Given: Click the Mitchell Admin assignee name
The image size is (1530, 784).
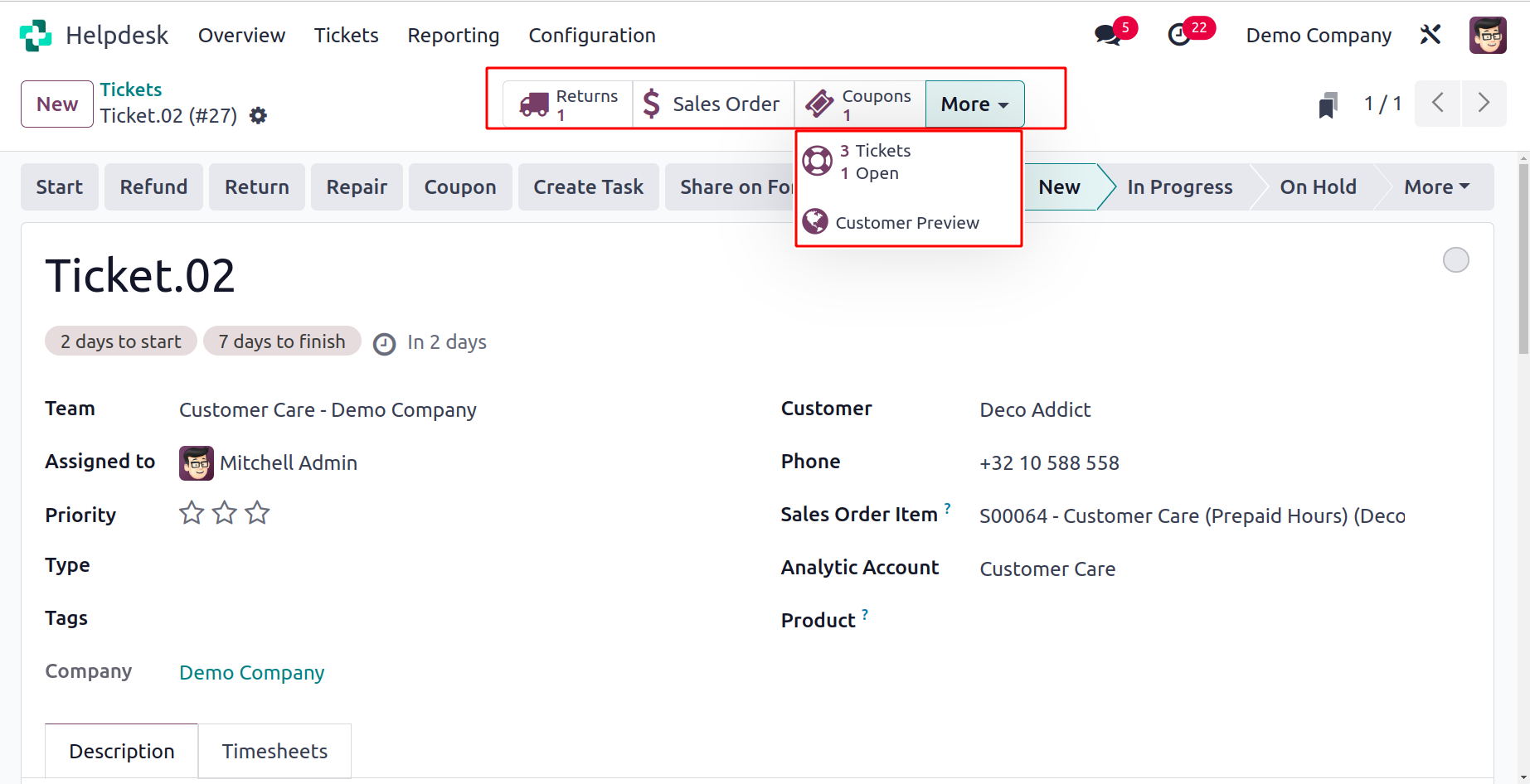Looking at the screenshot, I should (x=289, y=463).
